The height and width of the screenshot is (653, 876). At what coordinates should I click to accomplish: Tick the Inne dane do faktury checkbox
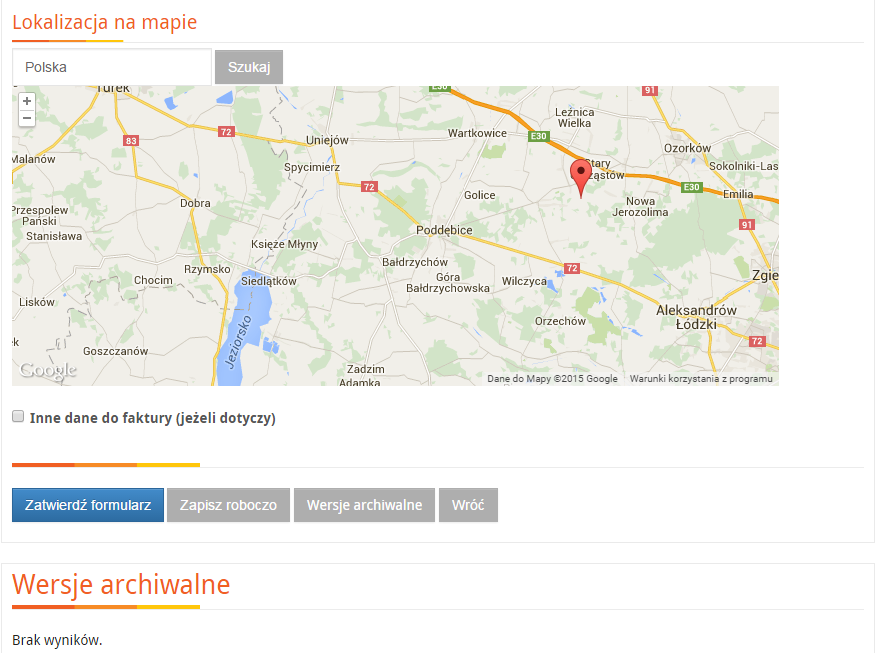(18, 416)
